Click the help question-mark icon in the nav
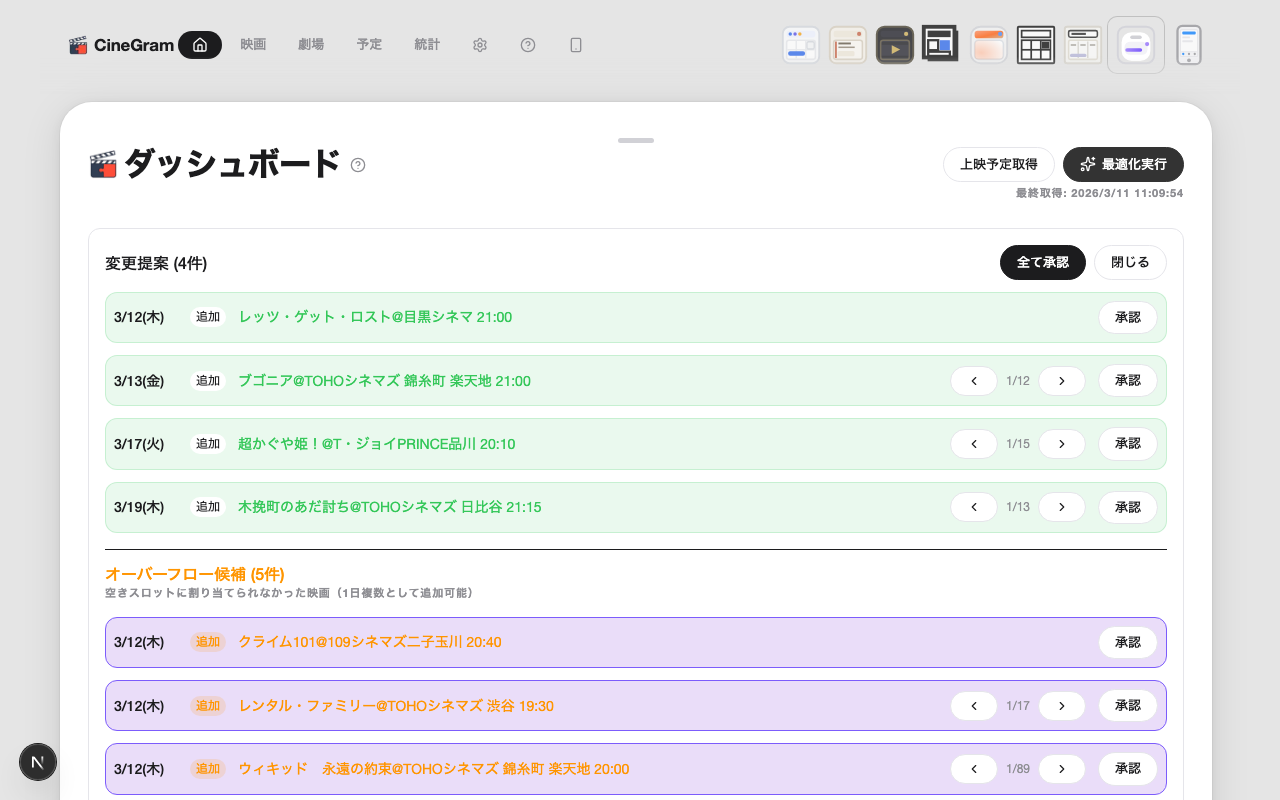The width and height of the screenshot is (1280, 800). coord(528,44)
